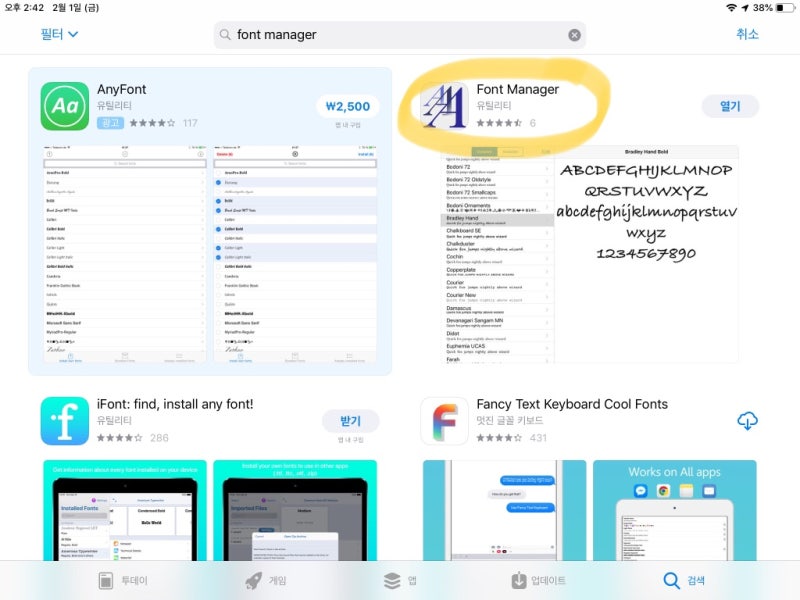Screen dimensions: 800x600
Task: Tap the battery indicator in status bar
Action: pos(785,8)
